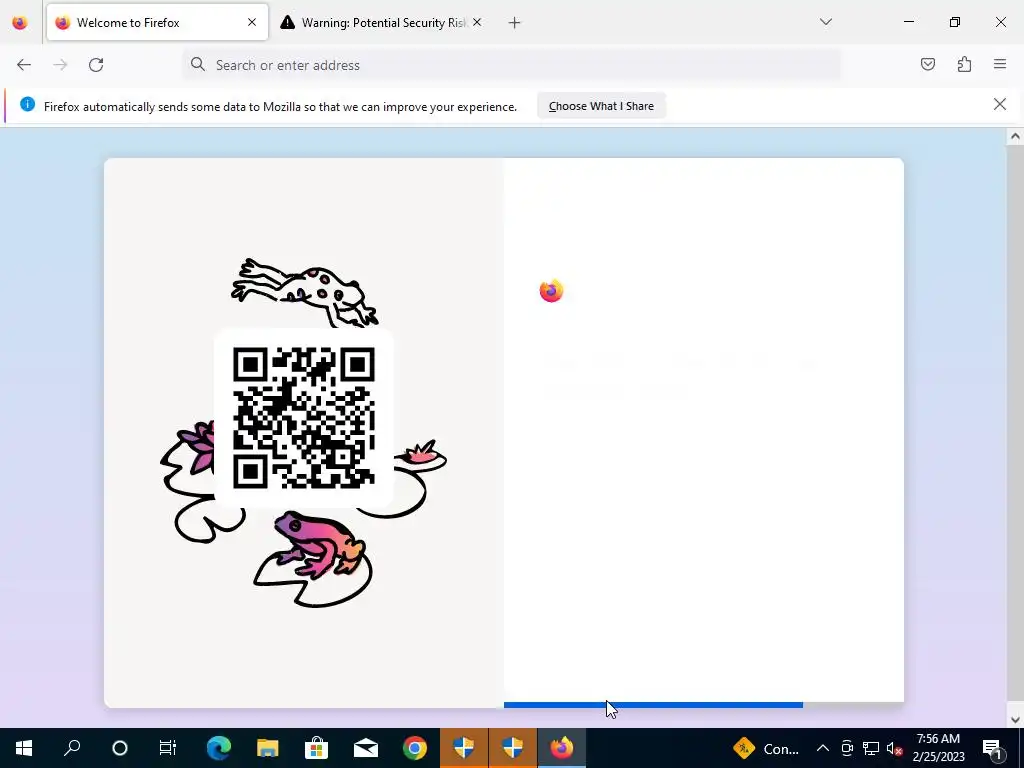Click the page scrollbar up arrow
The height and width of the screenshot is (768, 1024).
1014,136
